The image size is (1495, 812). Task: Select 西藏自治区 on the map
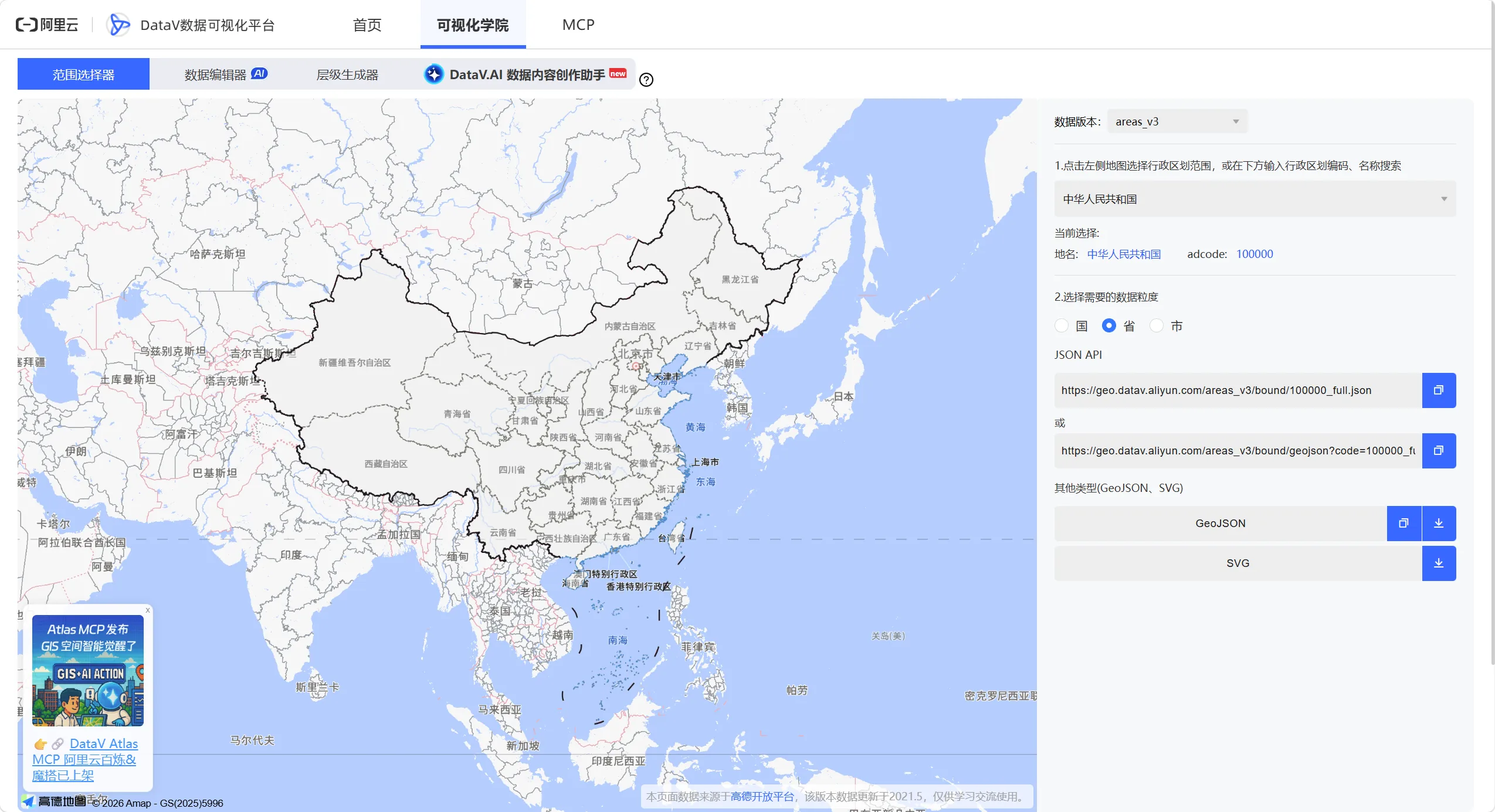point(386,464)
